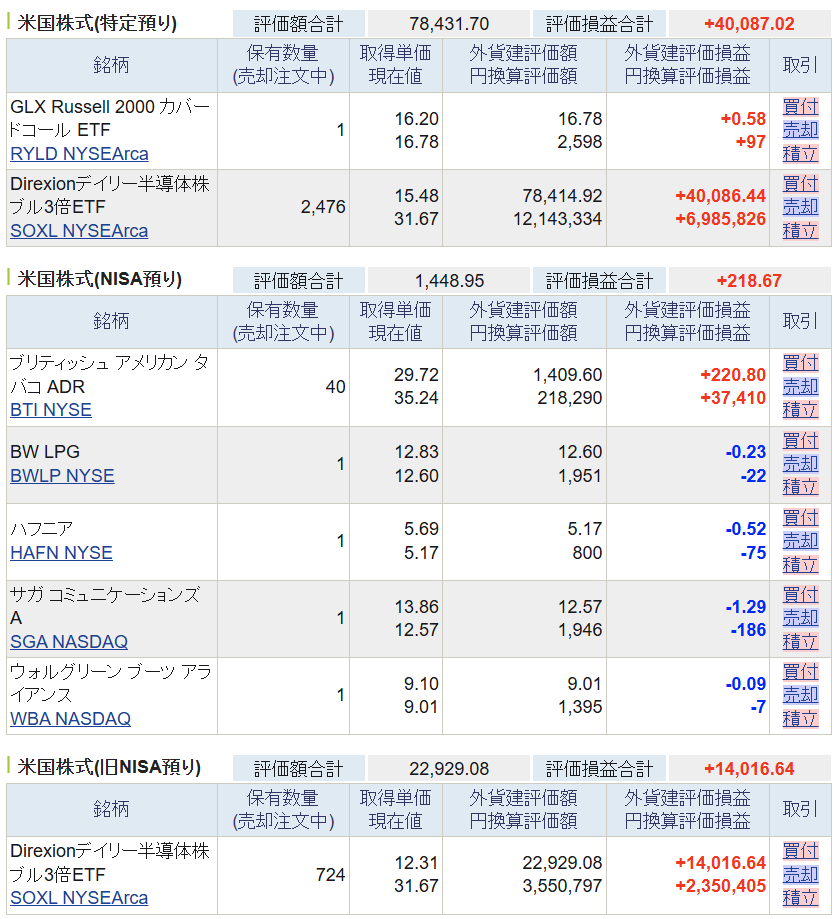Click 売却 for the BTI row
This screenshot has height=919, width=834.
coord(800,387)
